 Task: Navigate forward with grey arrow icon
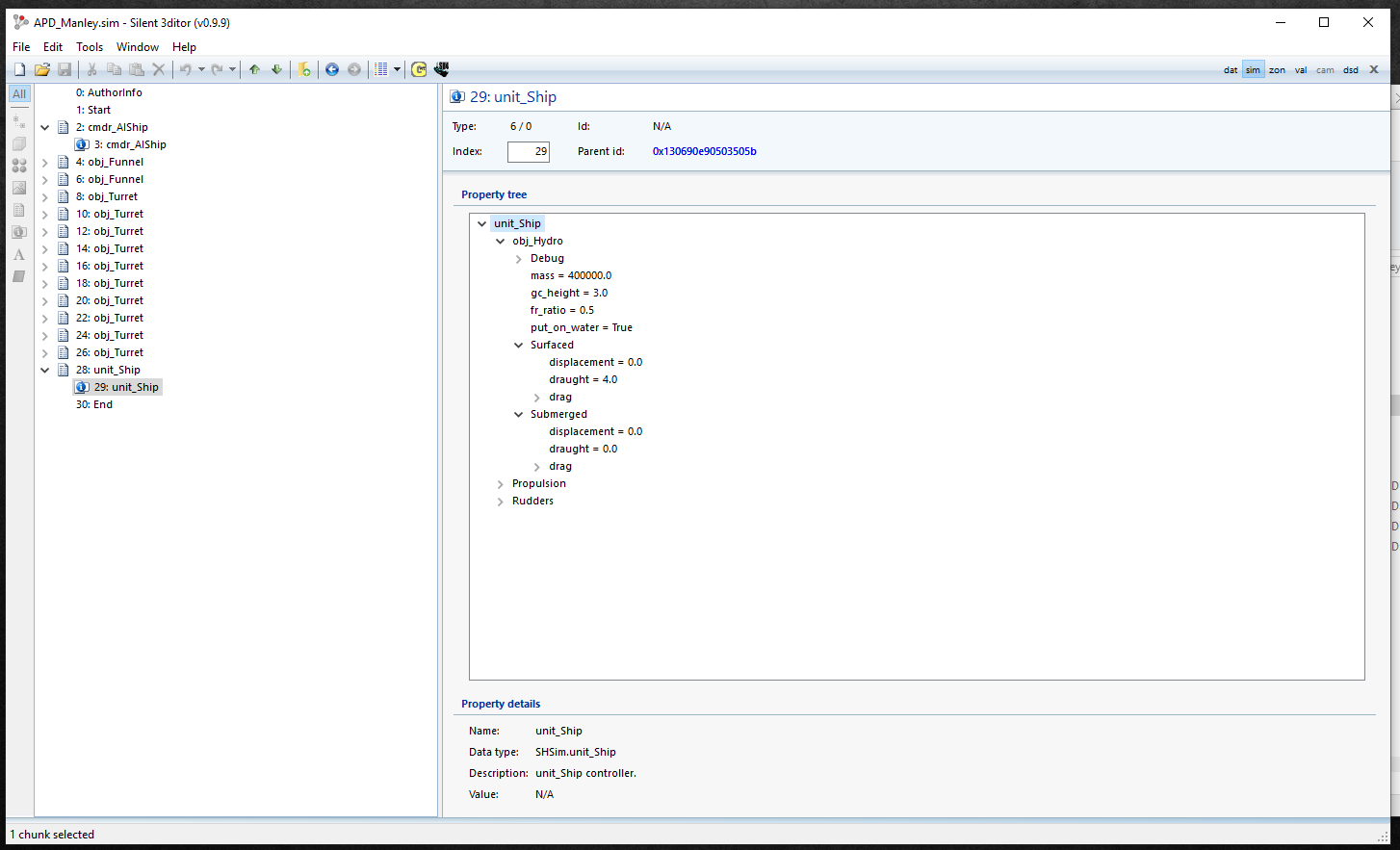click(354, 69)
